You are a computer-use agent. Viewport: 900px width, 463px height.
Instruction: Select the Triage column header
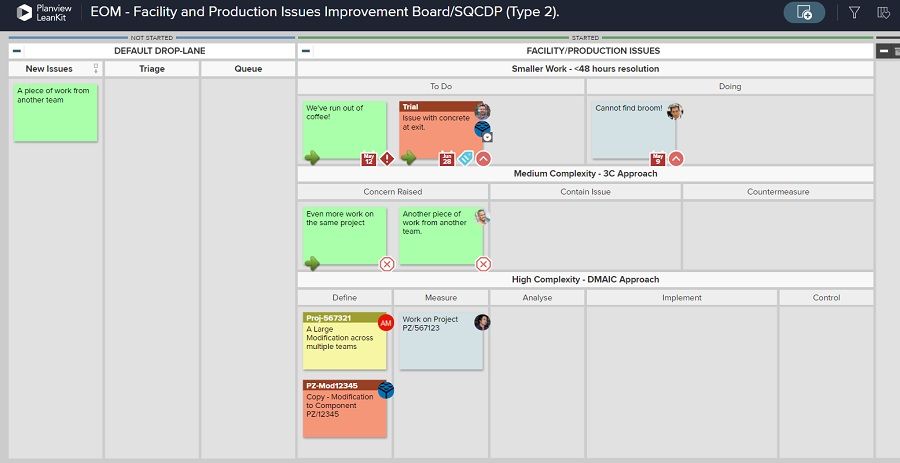tap(152, 69)
